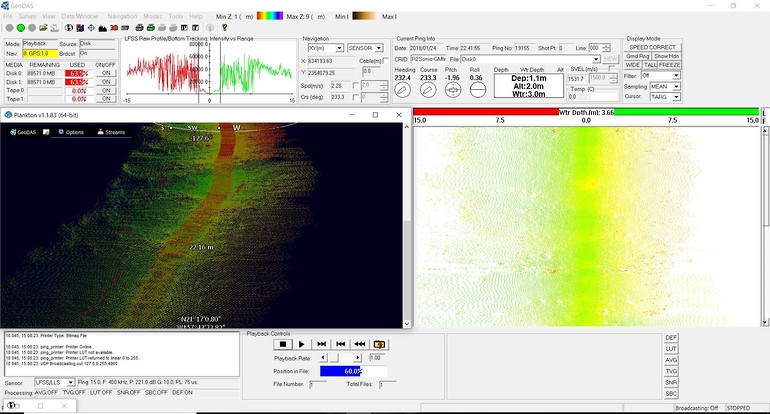Click the Roll indicator dial
The height and width of the screenshot is (414, 770).
pos(477,90)
